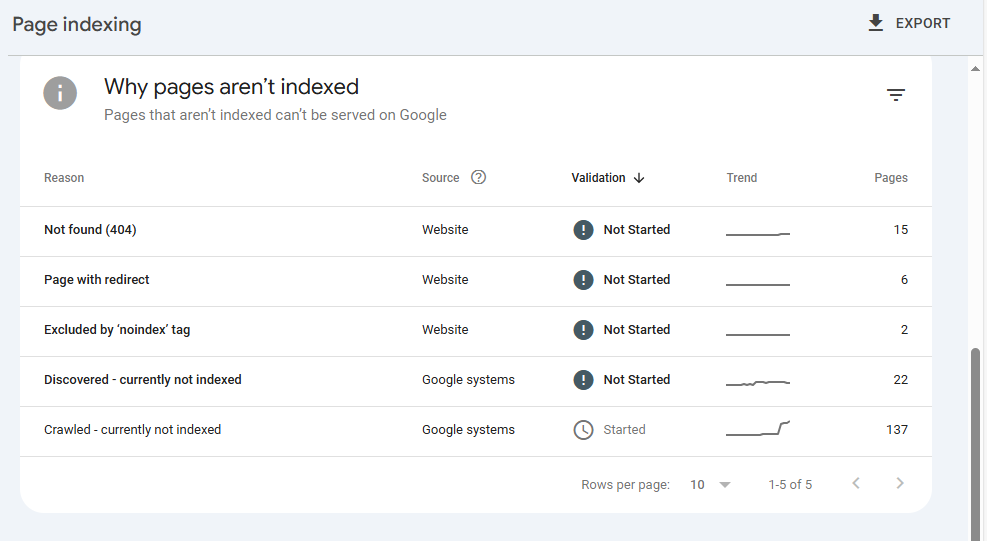Click the Reason column header
Image resolution: width=987 pixels, height=541 pixels.
tap(64, 178)
